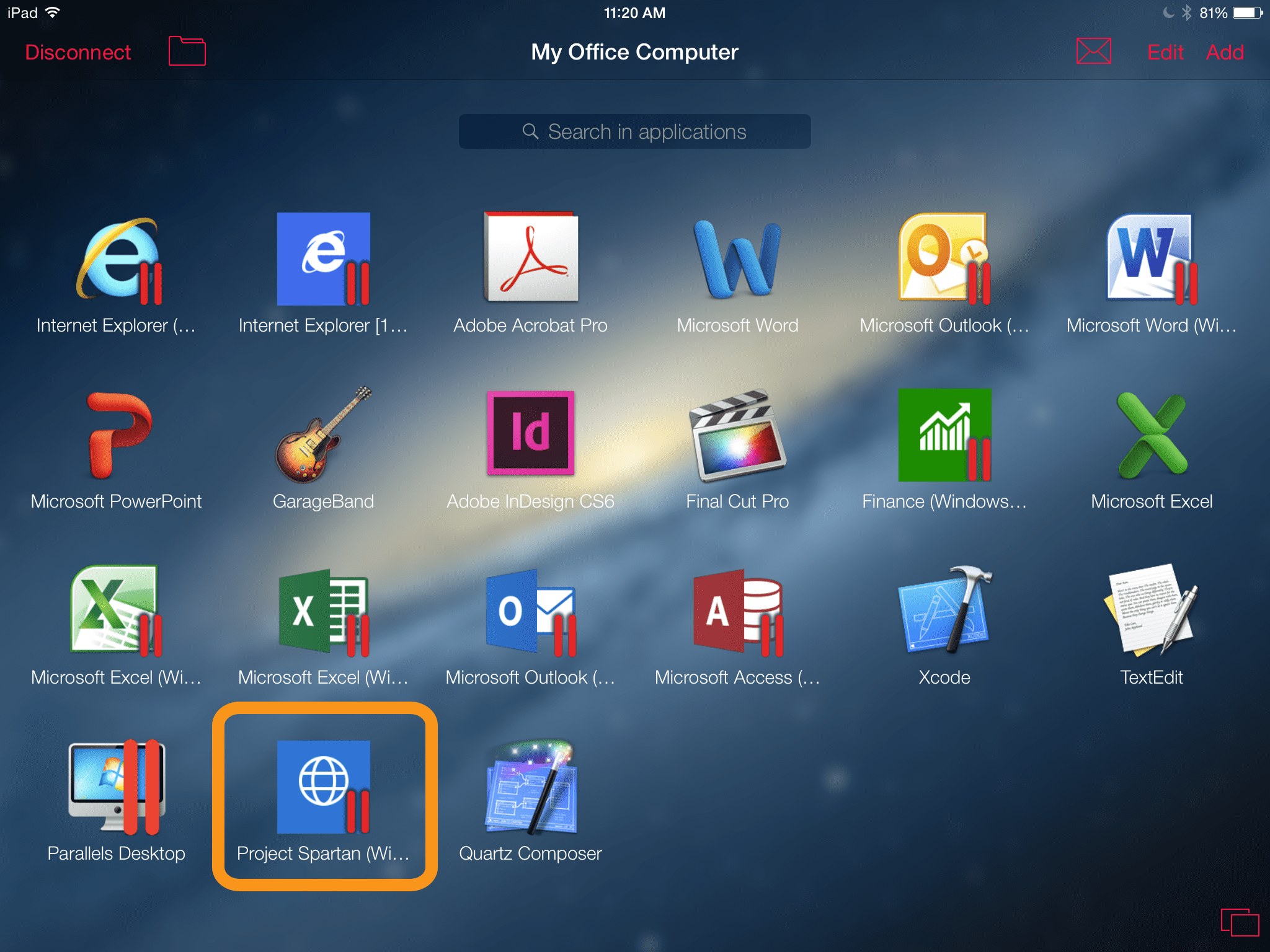Launch Mac Microsoft Word with blue W icon
This screenshot has height=952, width=1270.
737,260
